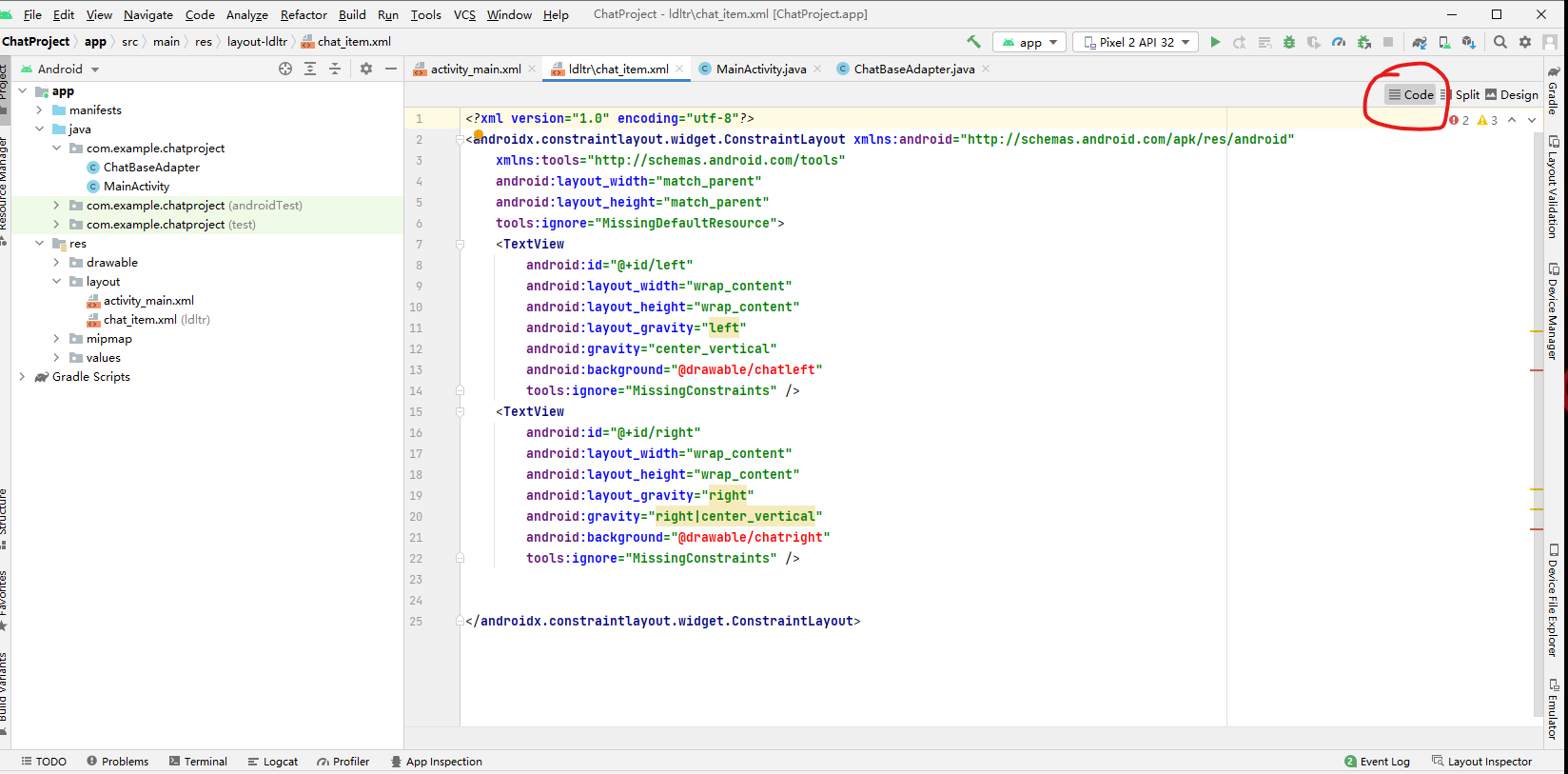Start debugging with the Debug bug icon
Screen dimensions: 1568x774
click(1289, 42)
